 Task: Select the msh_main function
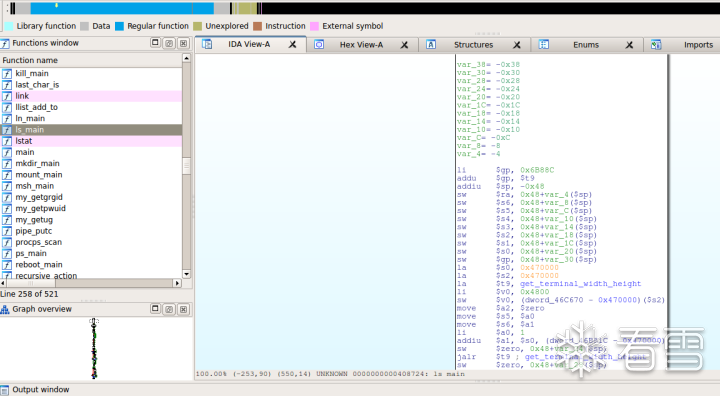91,186
